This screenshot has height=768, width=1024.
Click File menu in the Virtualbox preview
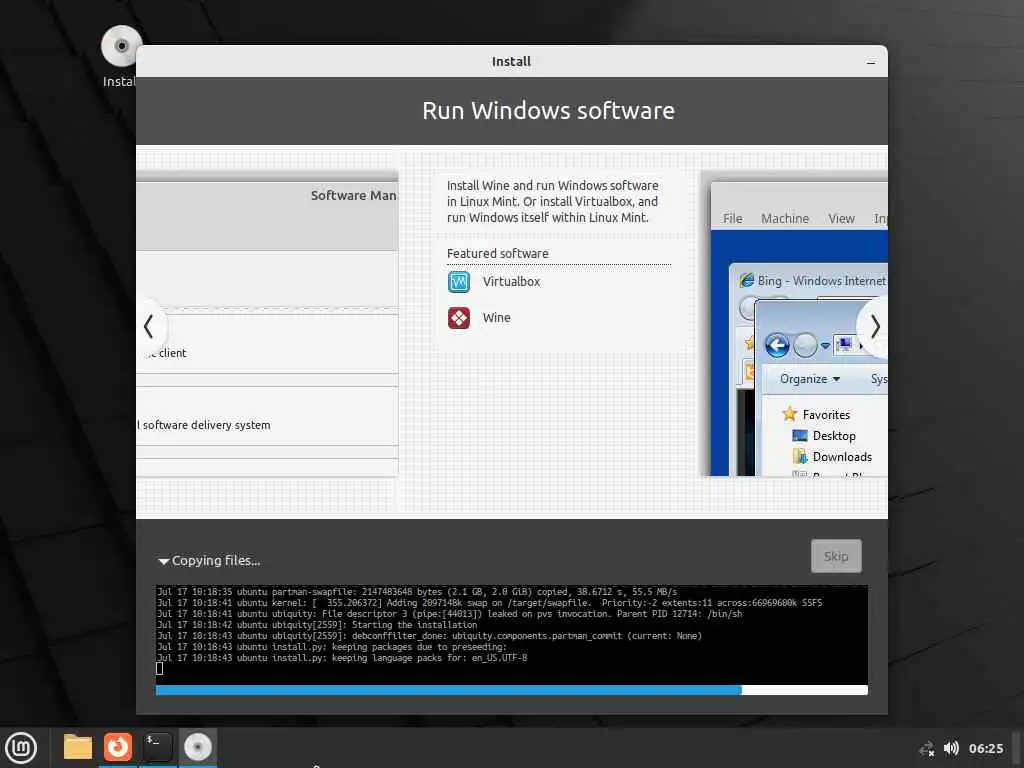pyautogui.click(x=732, y=218)
